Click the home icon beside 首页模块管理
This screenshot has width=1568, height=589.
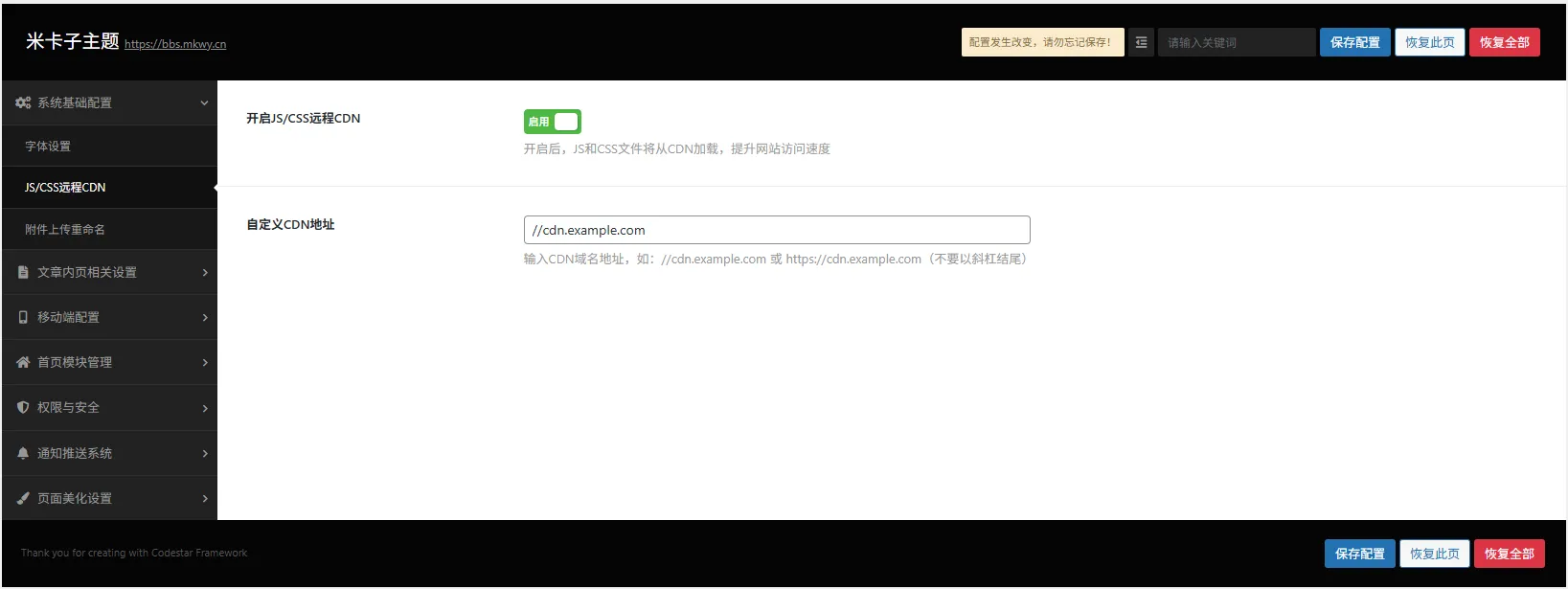(x=23, y=362)
